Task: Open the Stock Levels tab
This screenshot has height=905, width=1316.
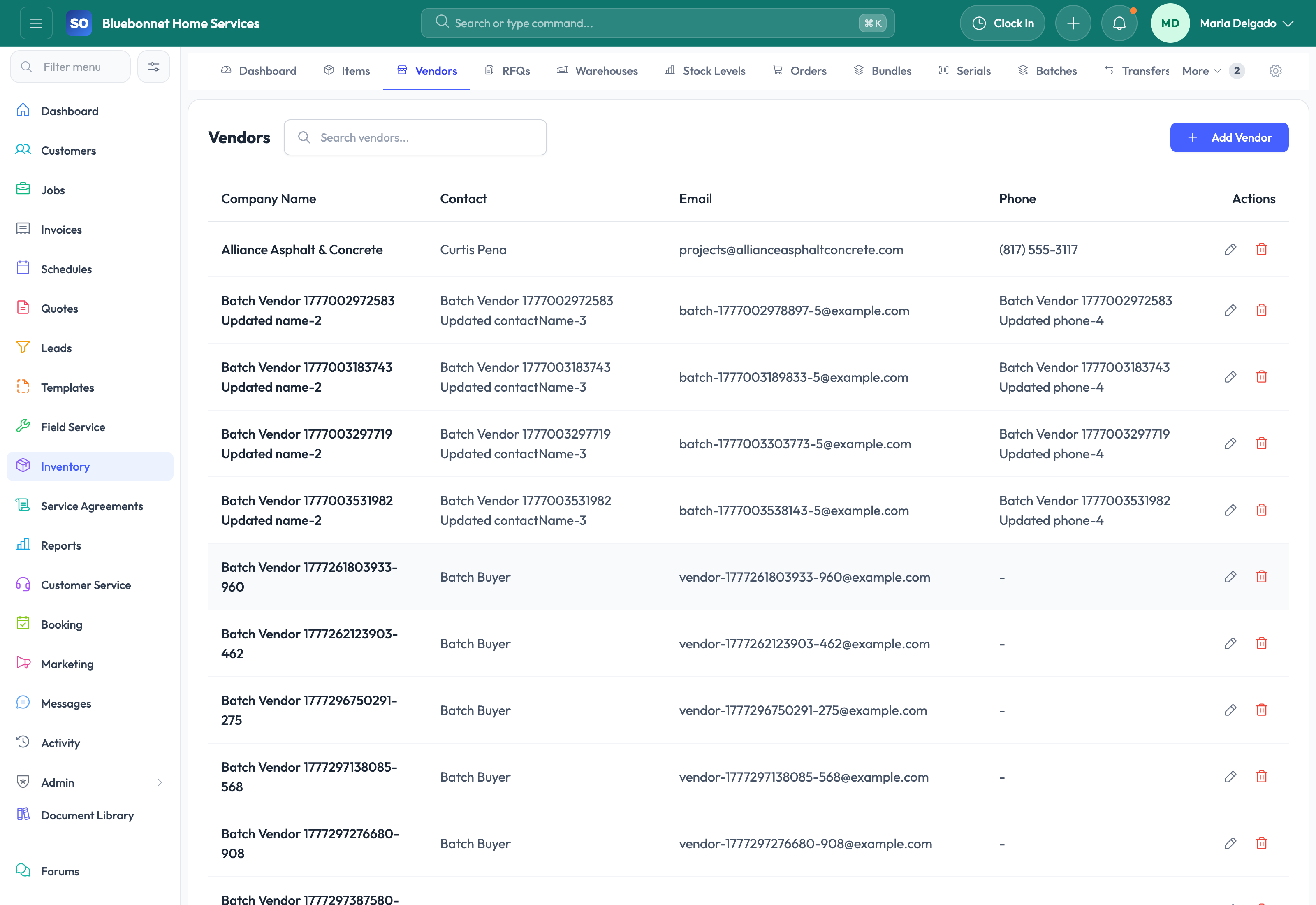Action: (x=705, y=71)
